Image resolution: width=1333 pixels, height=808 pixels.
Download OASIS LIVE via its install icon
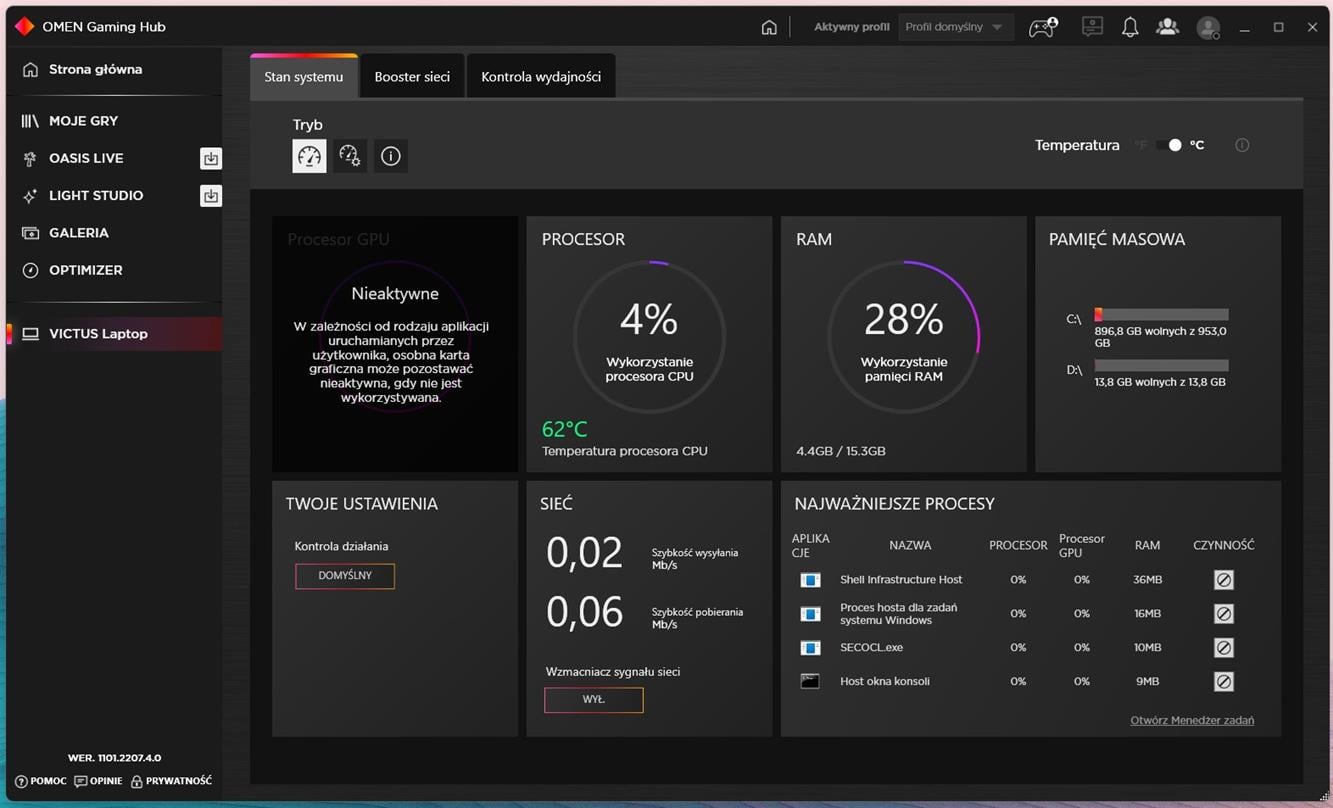pyautogui.click(x=211, y=158)
